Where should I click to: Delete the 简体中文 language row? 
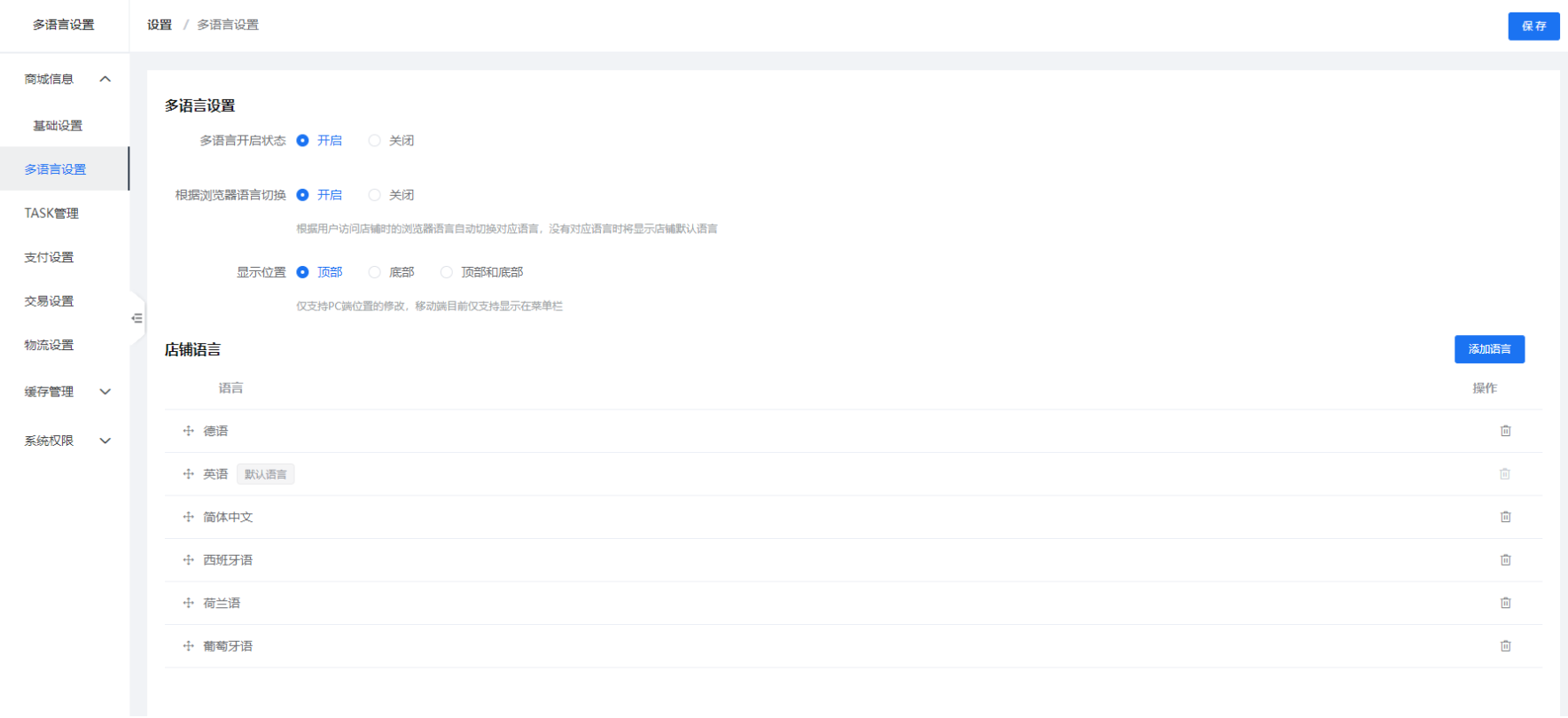tap(1505, 517)
